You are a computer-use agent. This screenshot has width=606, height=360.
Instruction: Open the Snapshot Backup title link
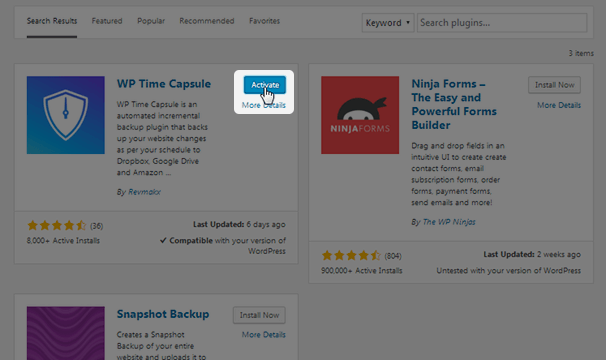pos(163,314)
